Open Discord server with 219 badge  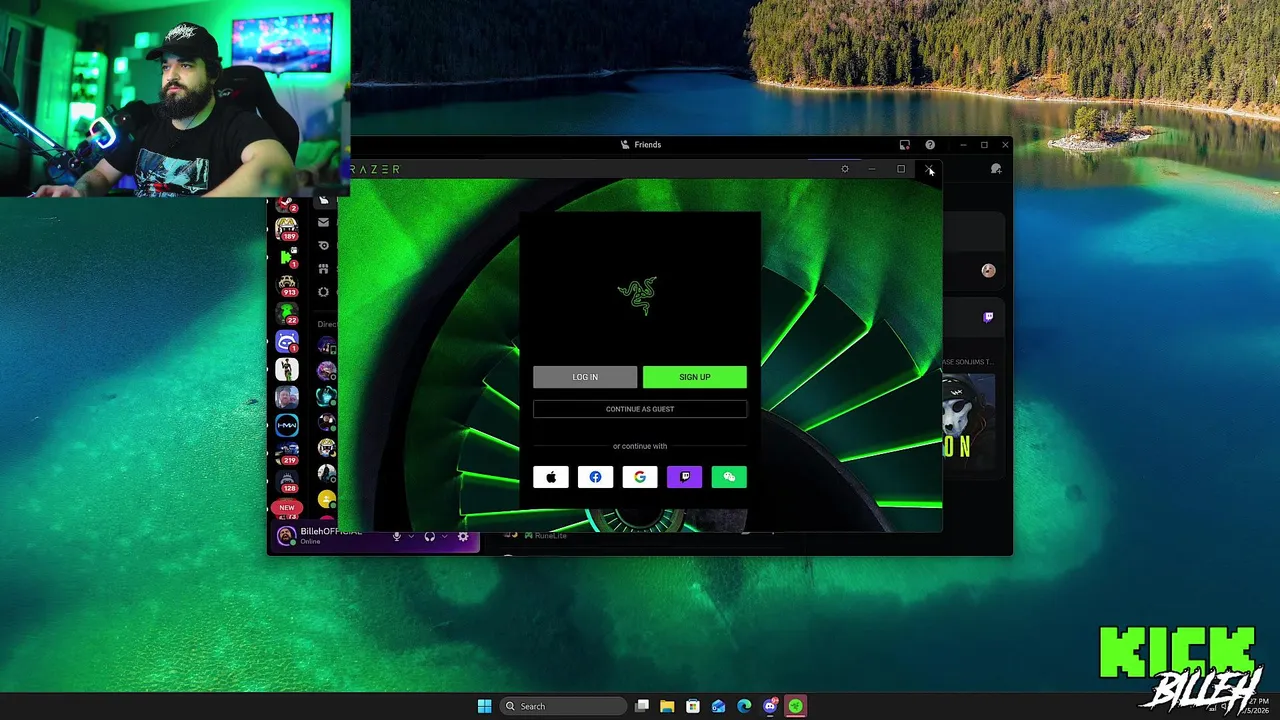(287, 453)
